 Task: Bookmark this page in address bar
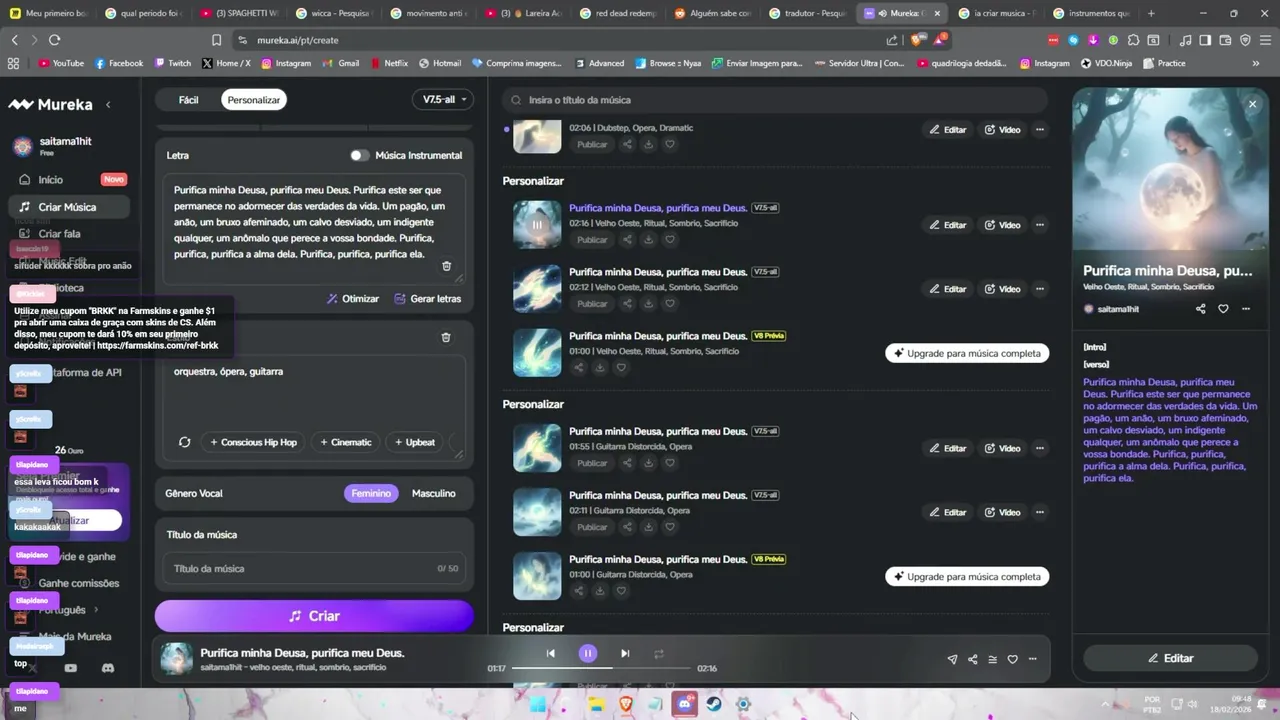click(216, 40)
